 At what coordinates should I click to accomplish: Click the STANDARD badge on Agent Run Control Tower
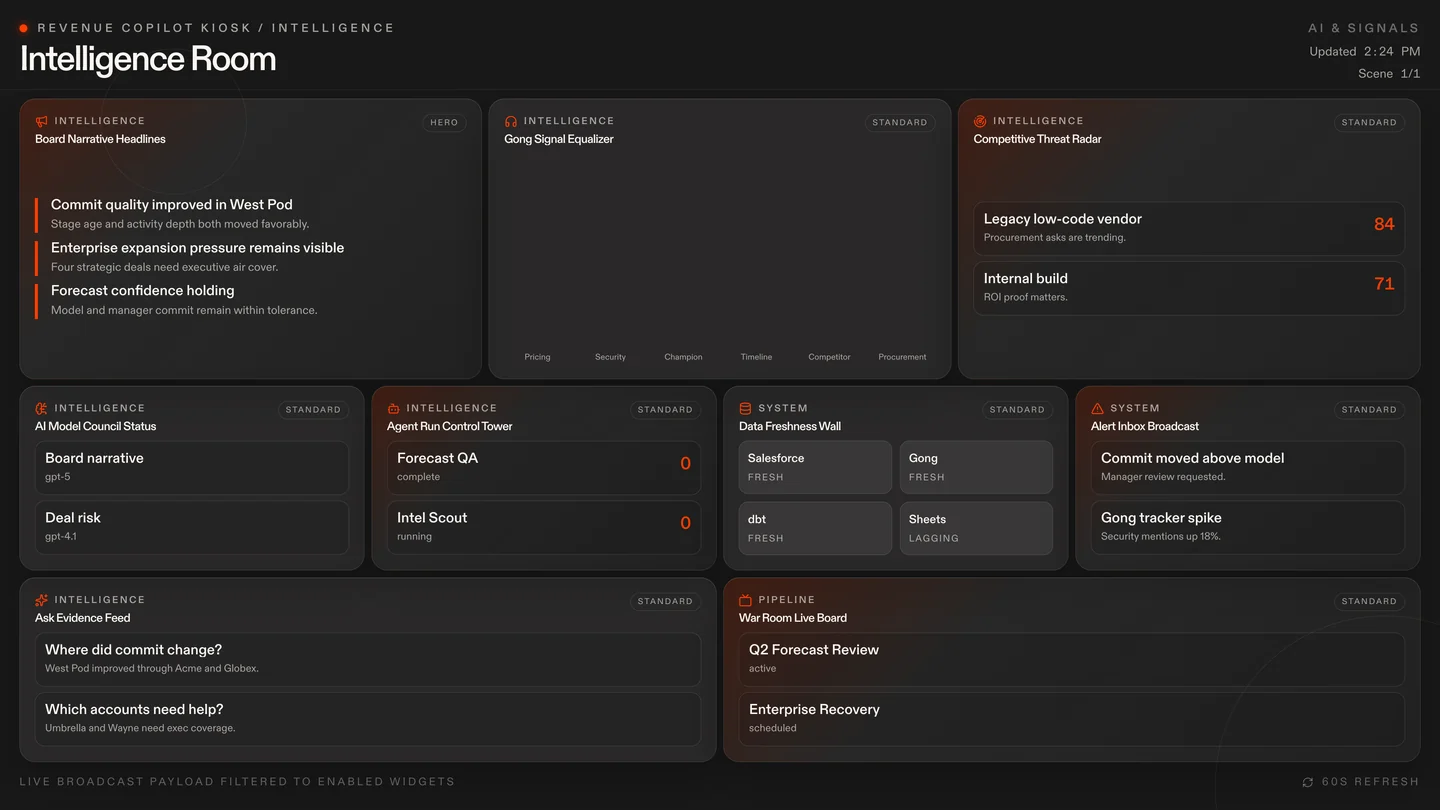click(665, 409)
